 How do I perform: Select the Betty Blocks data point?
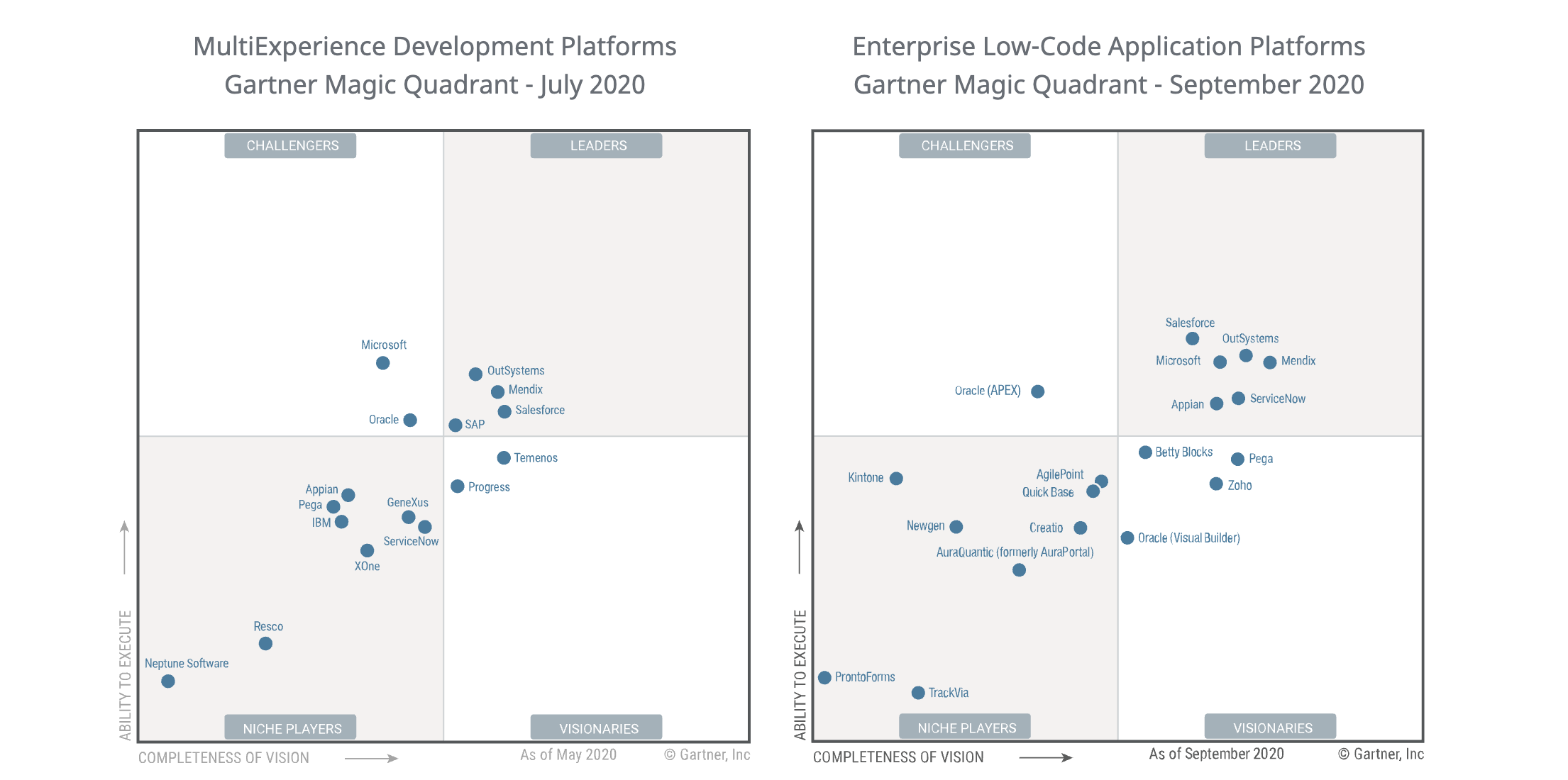tap(1145, 452)
